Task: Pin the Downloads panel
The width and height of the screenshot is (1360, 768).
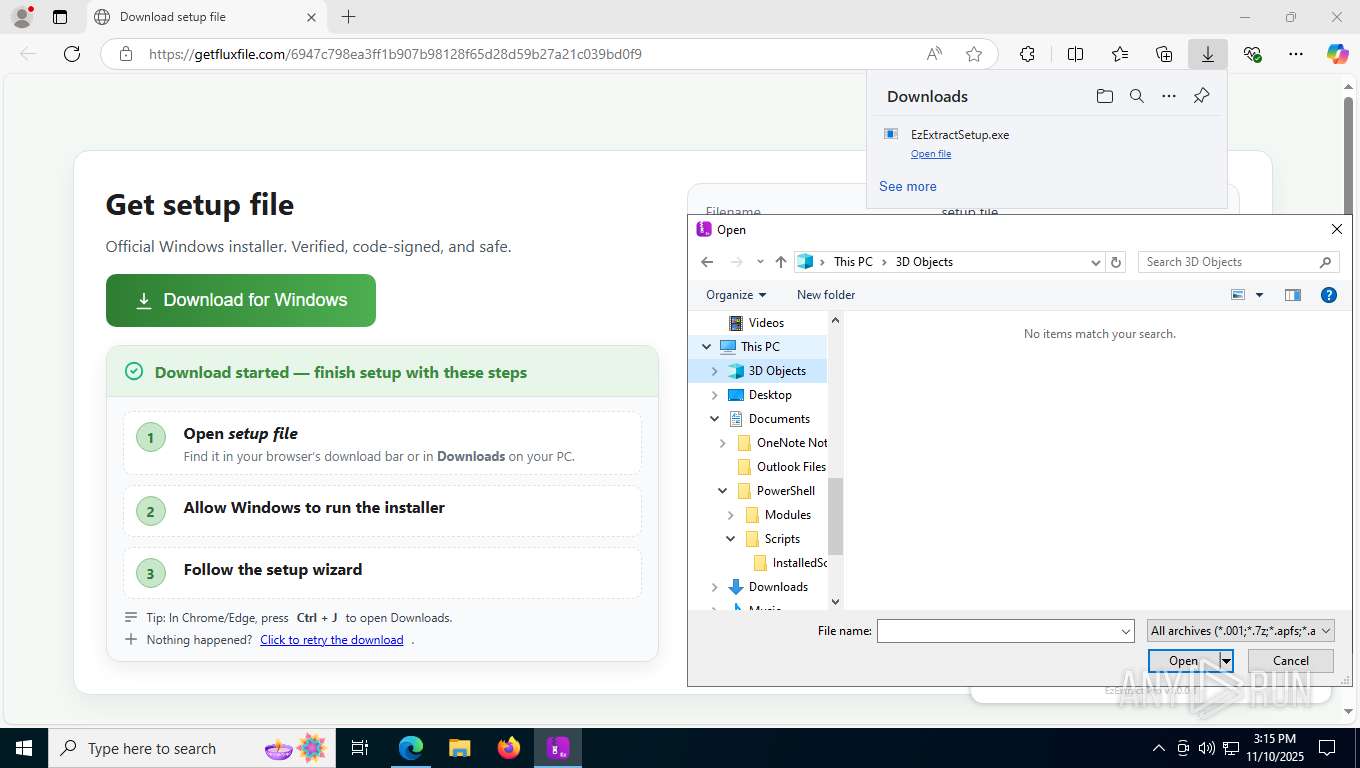Action: point(1202,96)
